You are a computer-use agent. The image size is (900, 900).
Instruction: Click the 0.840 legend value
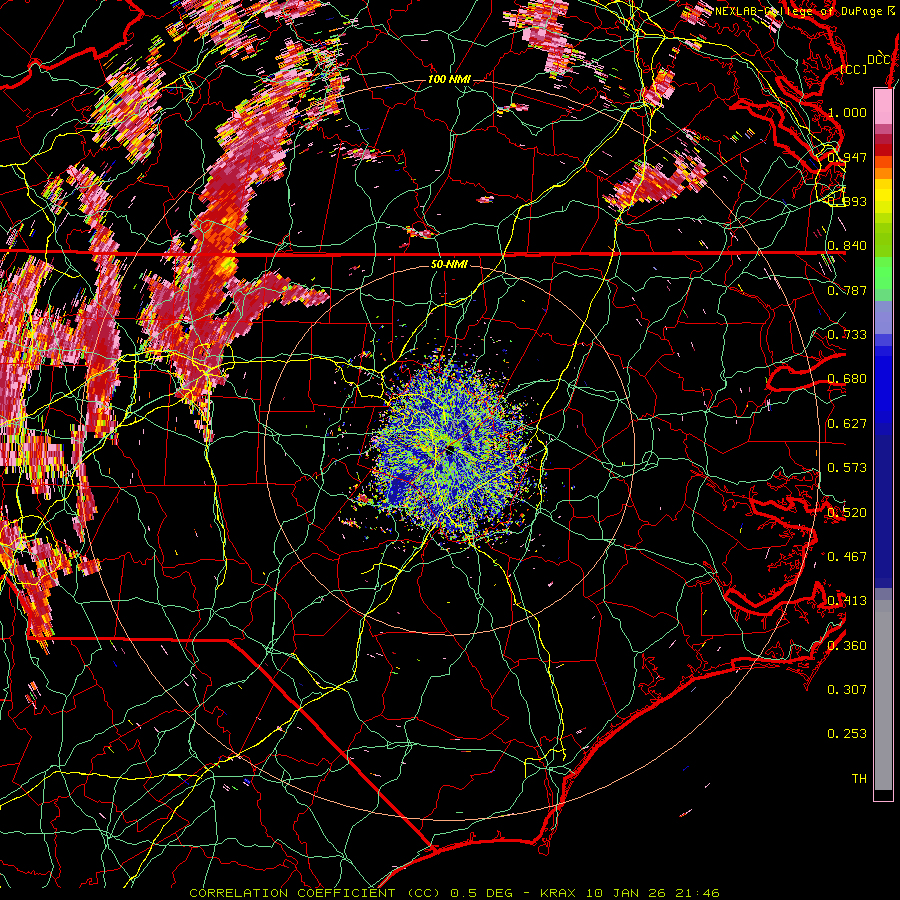click(x=847, y=246)
